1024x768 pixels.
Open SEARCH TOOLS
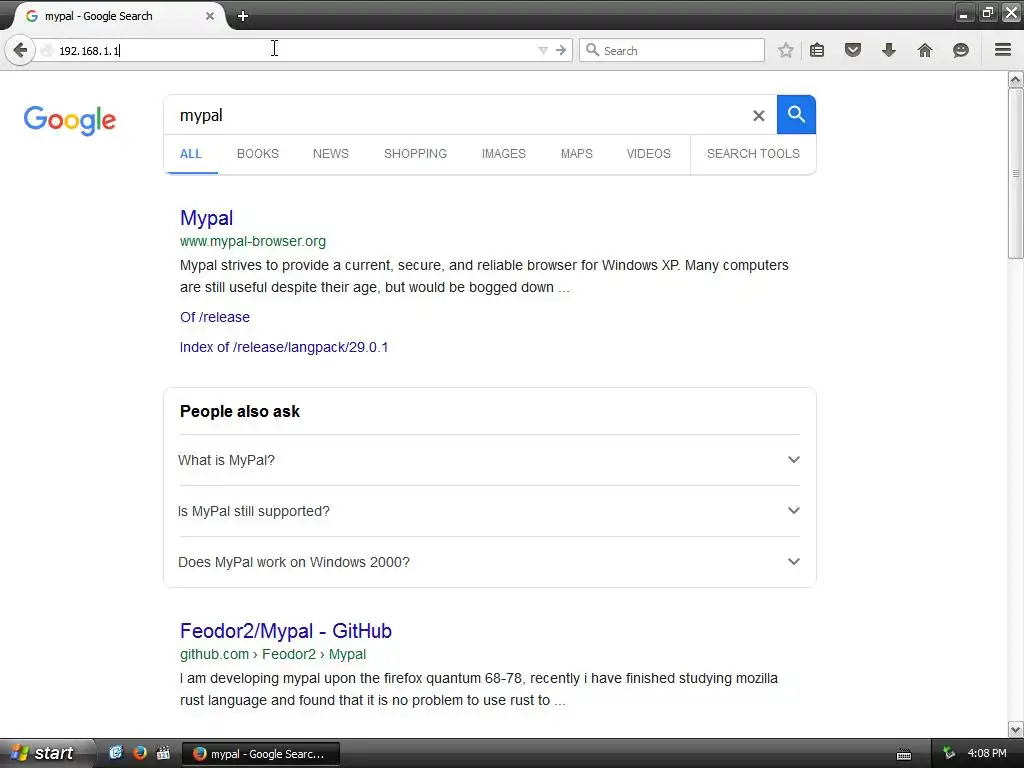[753, 154]
